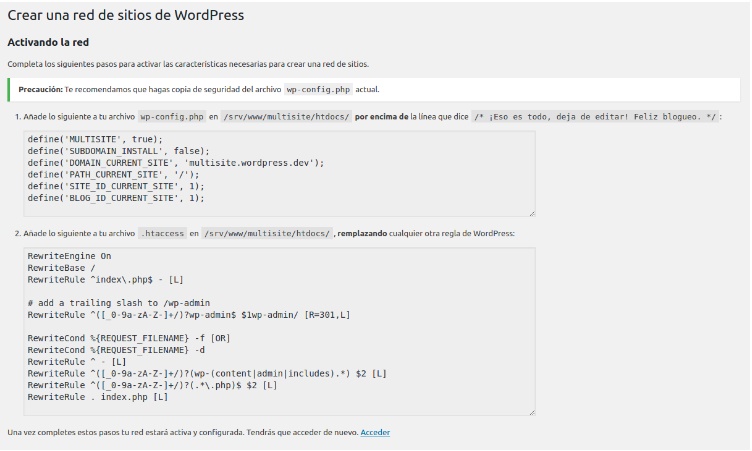Click the RewriteBase / line
The height and width of the screenshot is (451, 752).
pos(61,268)
